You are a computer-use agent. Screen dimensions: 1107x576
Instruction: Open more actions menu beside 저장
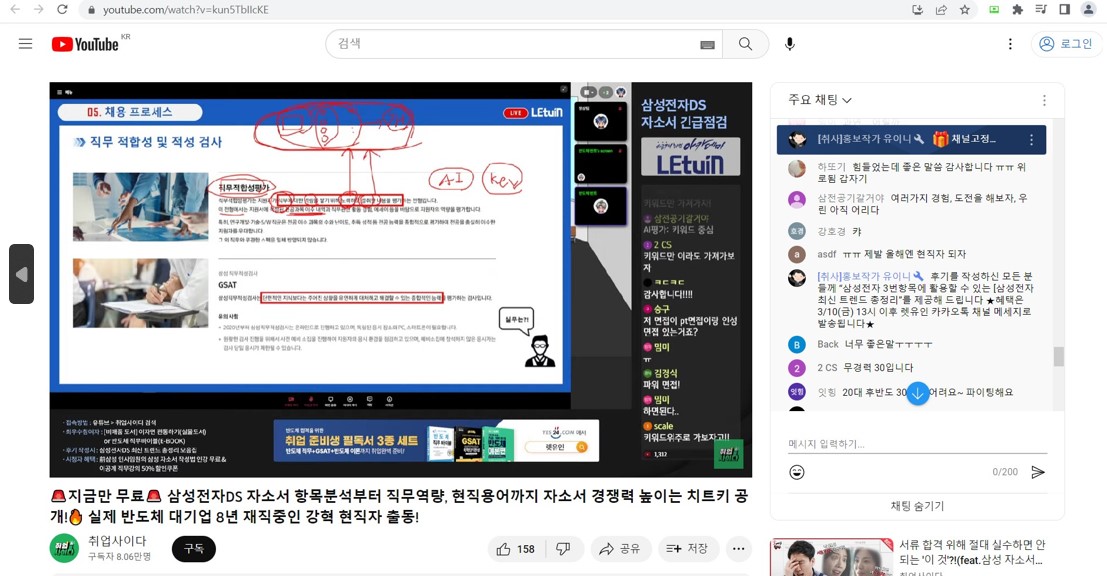coord(739,549)
